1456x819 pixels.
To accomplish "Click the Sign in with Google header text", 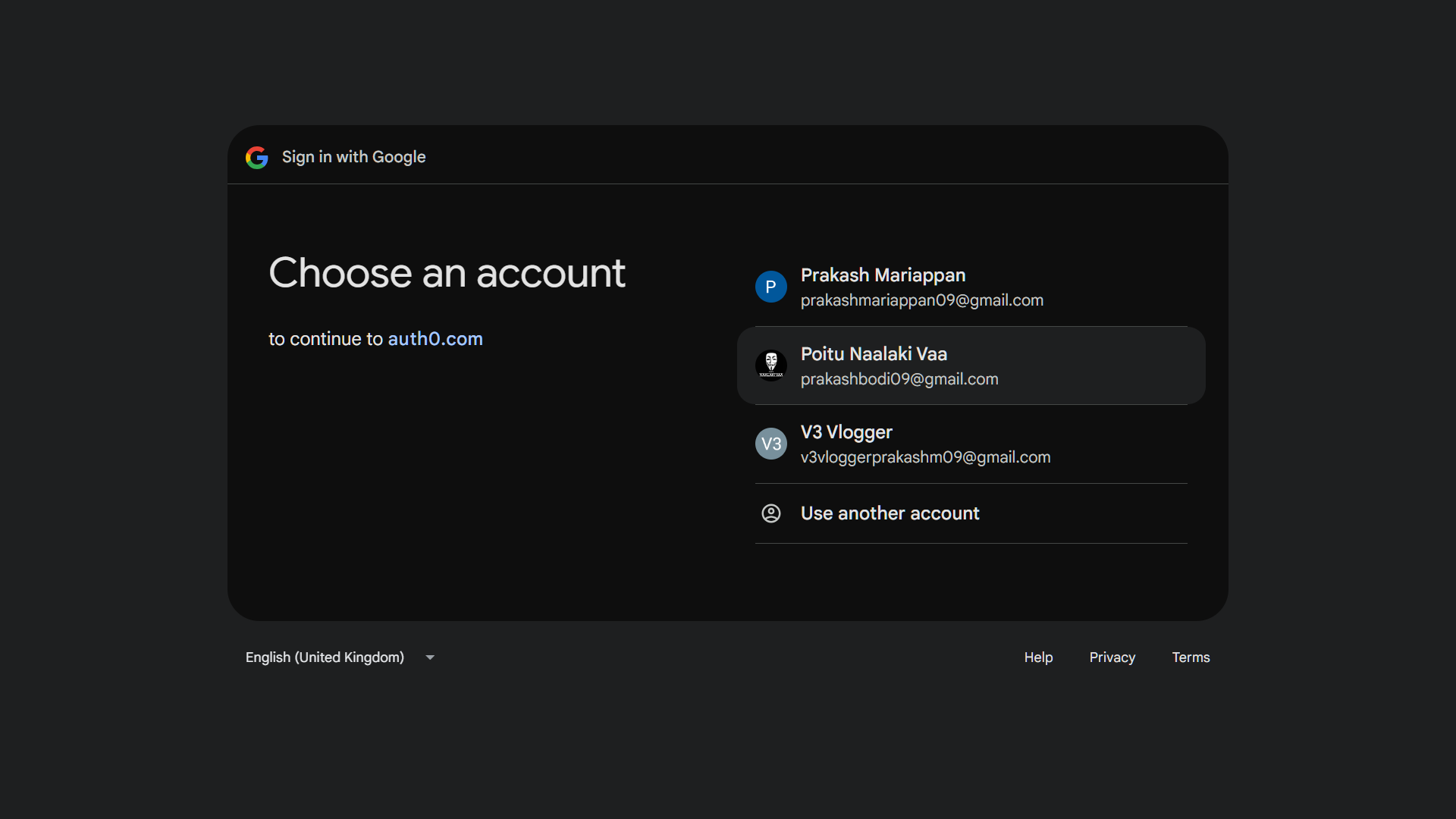I will [353, 157].
